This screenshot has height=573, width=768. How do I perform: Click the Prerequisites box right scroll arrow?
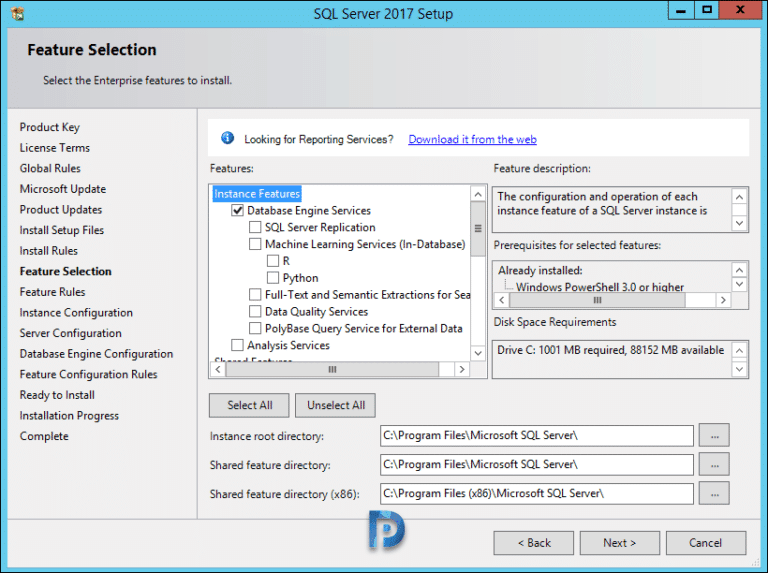coord(723,300)
